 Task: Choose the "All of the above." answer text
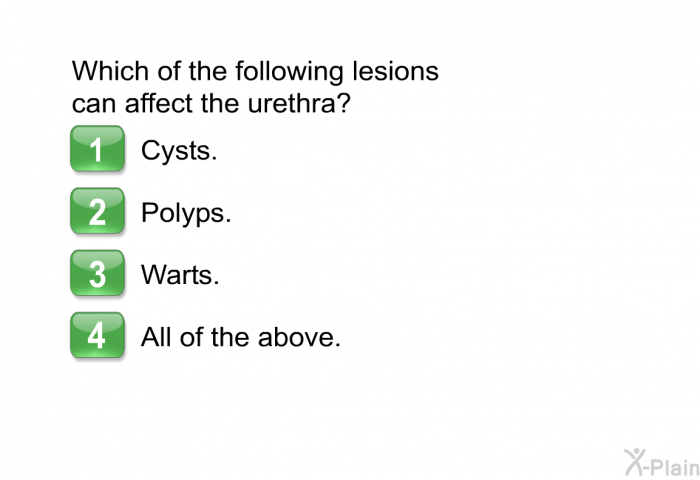tap(241, 337)
